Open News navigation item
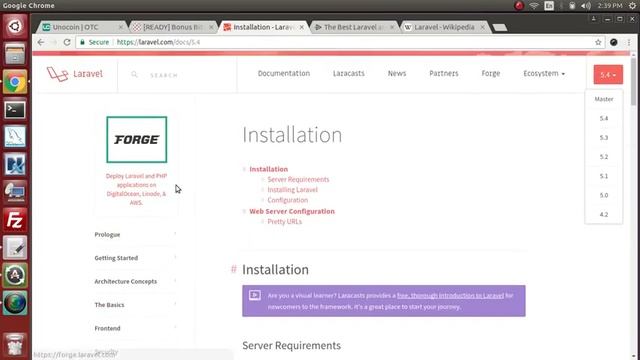640x360 pixels. [397, 73]
